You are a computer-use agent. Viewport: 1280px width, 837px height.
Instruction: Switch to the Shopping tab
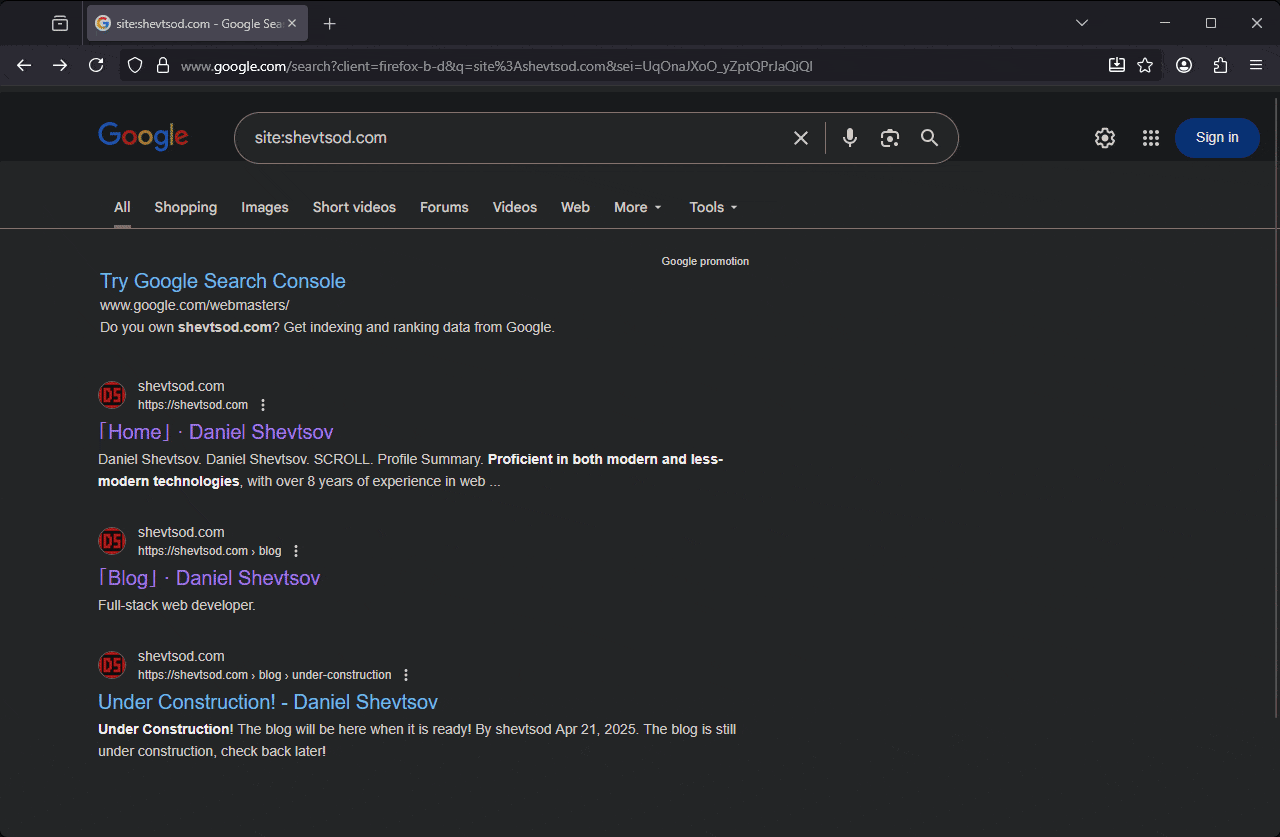coord(186,207)
